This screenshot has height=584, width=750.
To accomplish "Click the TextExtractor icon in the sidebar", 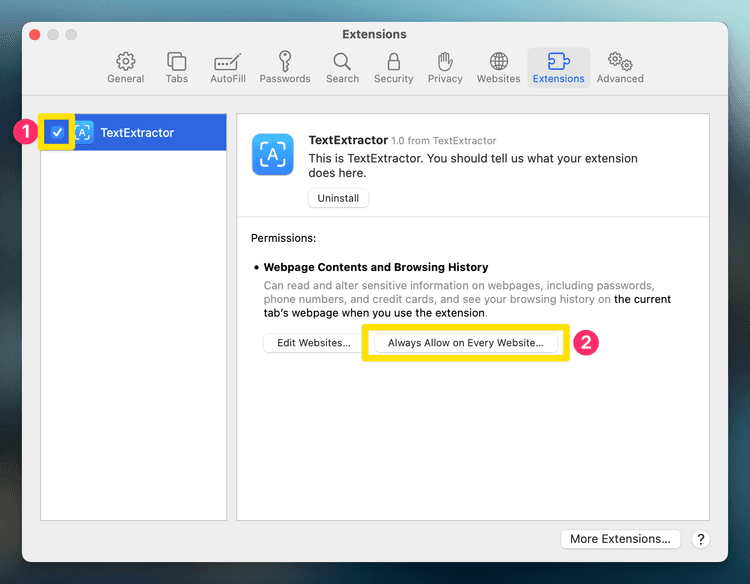I will (84, 132).
